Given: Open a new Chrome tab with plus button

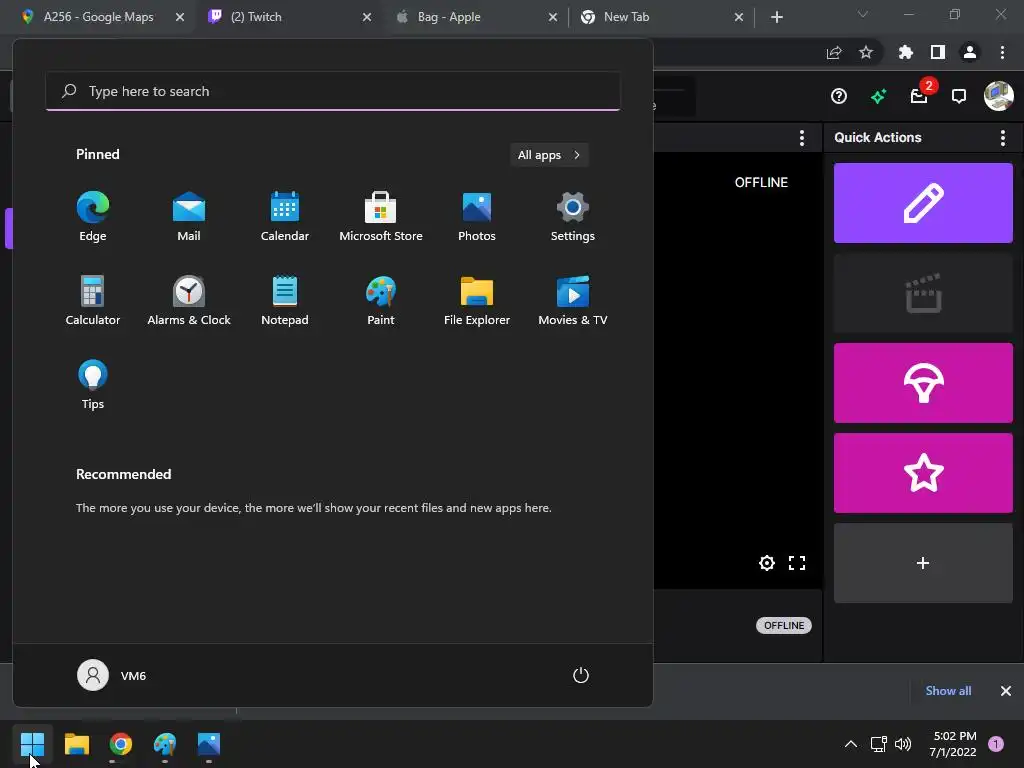Looking at the screenshot, I should (x=776, y=17).
